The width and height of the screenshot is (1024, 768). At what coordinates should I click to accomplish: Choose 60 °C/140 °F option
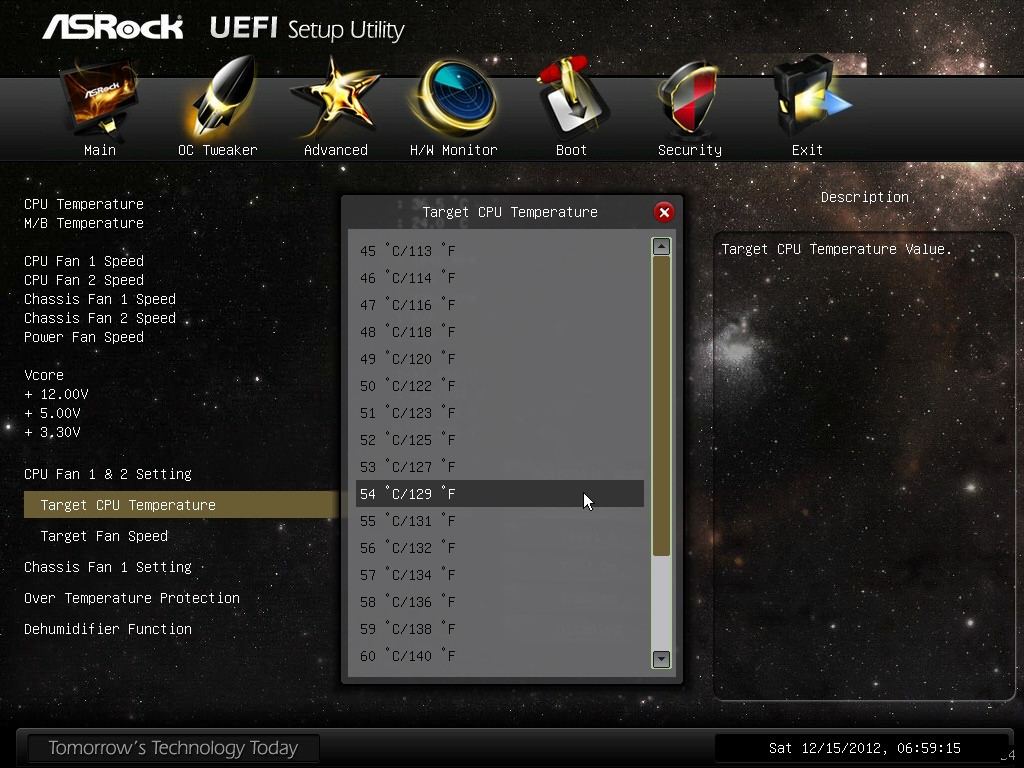tap(500, 656)
